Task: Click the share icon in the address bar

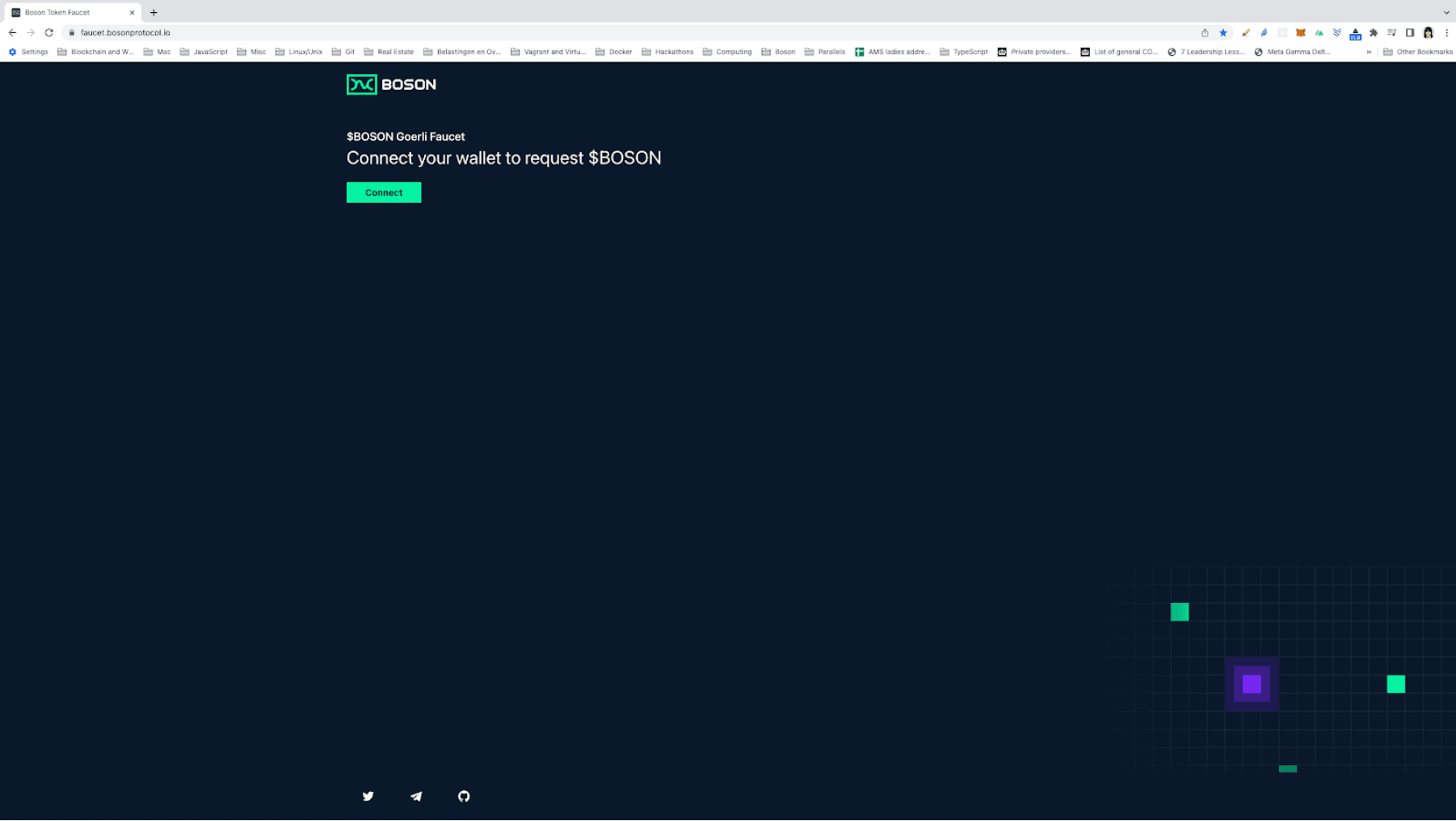Action: (x=1206, y=32)
